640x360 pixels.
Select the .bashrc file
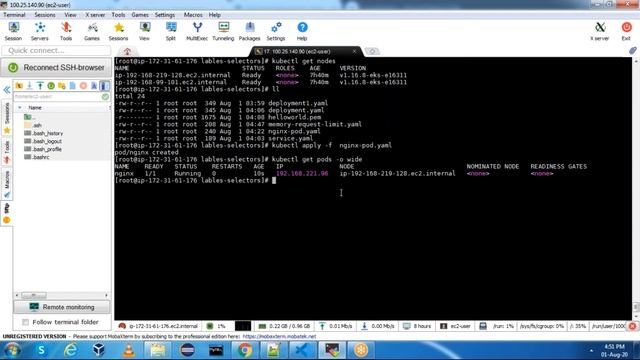[x=36, y=157]
